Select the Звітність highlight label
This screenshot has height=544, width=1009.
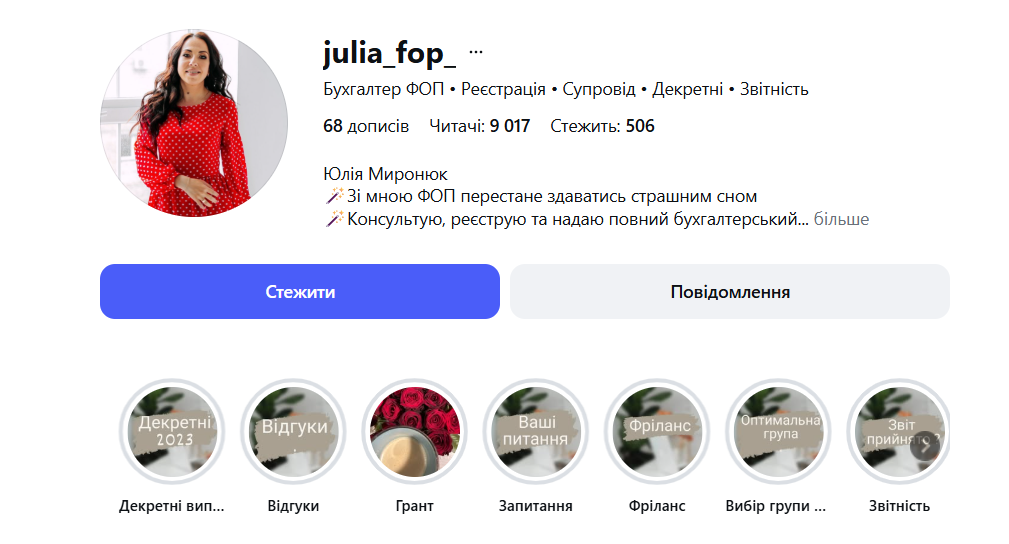(899, 506)
